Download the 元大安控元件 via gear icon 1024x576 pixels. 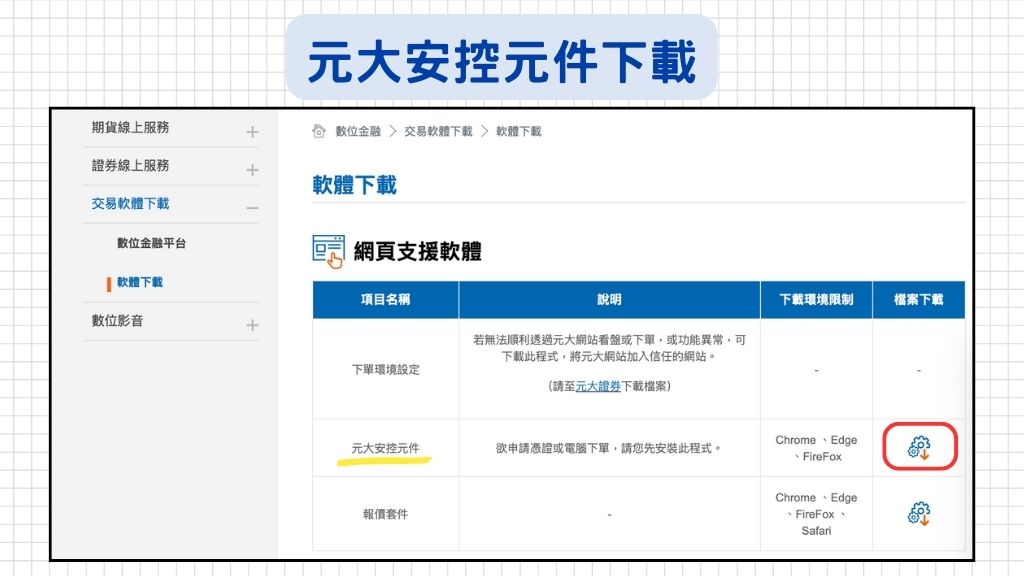pyautogui.click(x=919, y=447)
